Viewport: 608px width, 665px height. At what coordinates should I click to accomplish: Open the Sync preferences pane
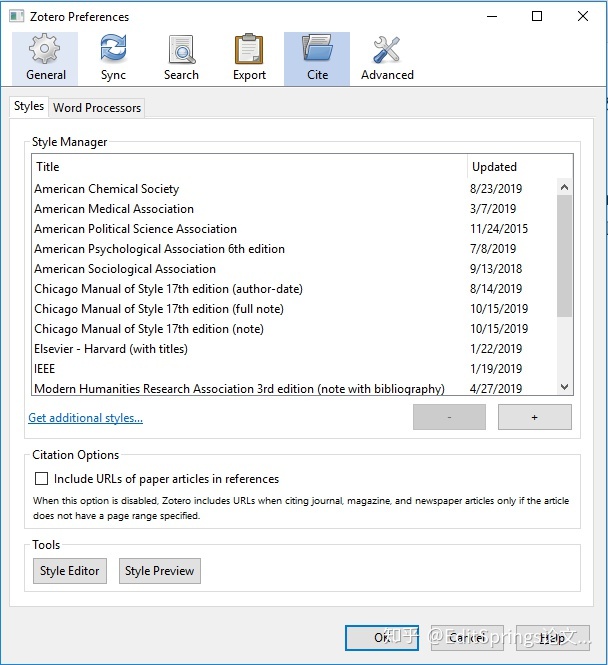[x=113, y=59]
